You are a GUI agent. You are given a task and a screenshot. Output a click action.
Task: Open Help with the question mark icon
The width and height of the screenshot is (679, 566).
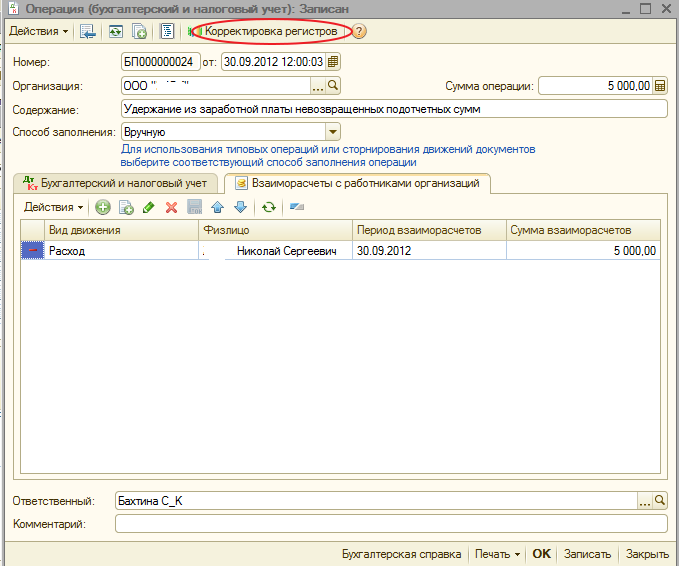(359, 31)
